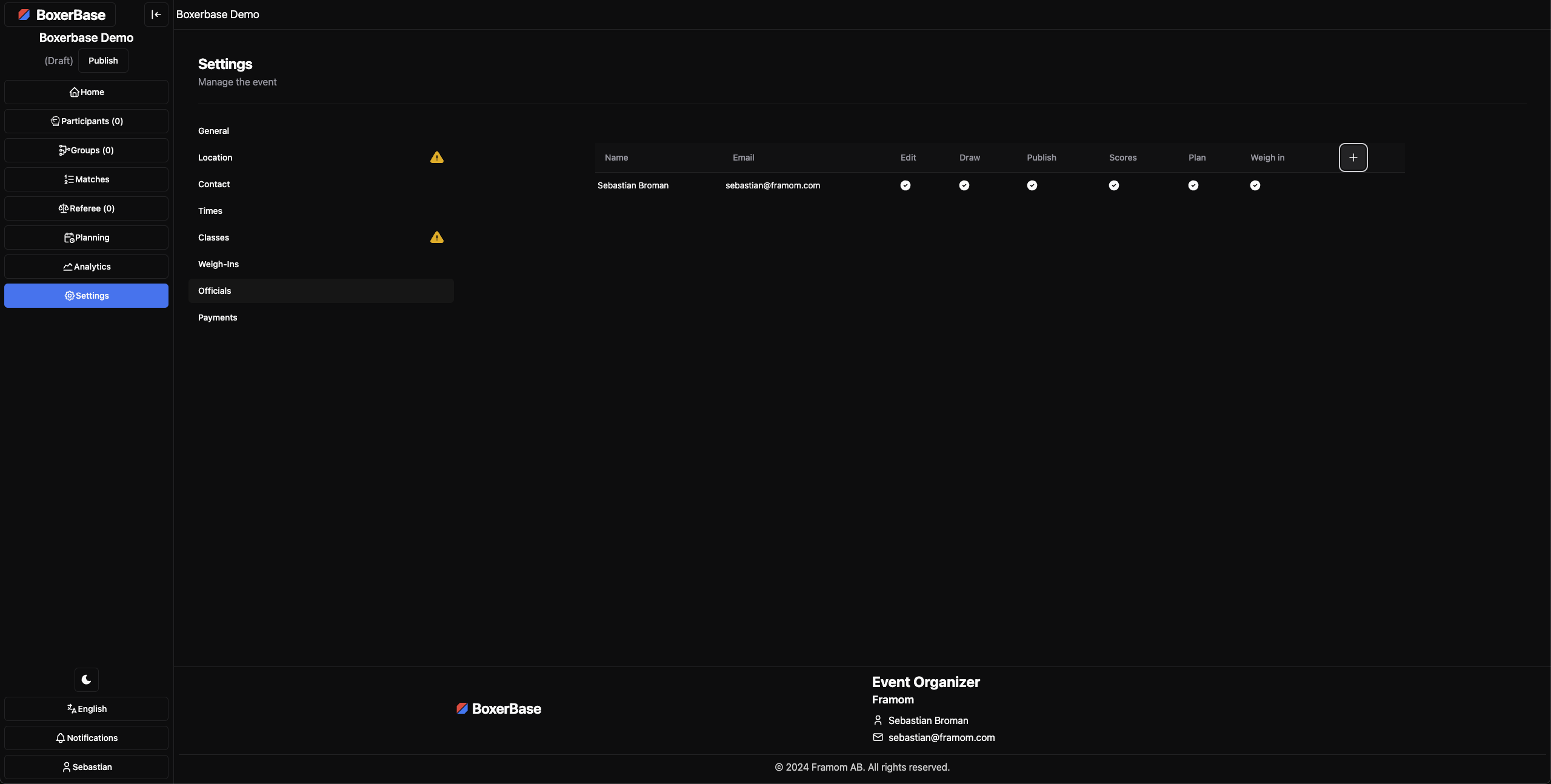Toggle Edit permission for Sebastian Broman
This screenshot has width=1551, height=784.
(905, 185)
